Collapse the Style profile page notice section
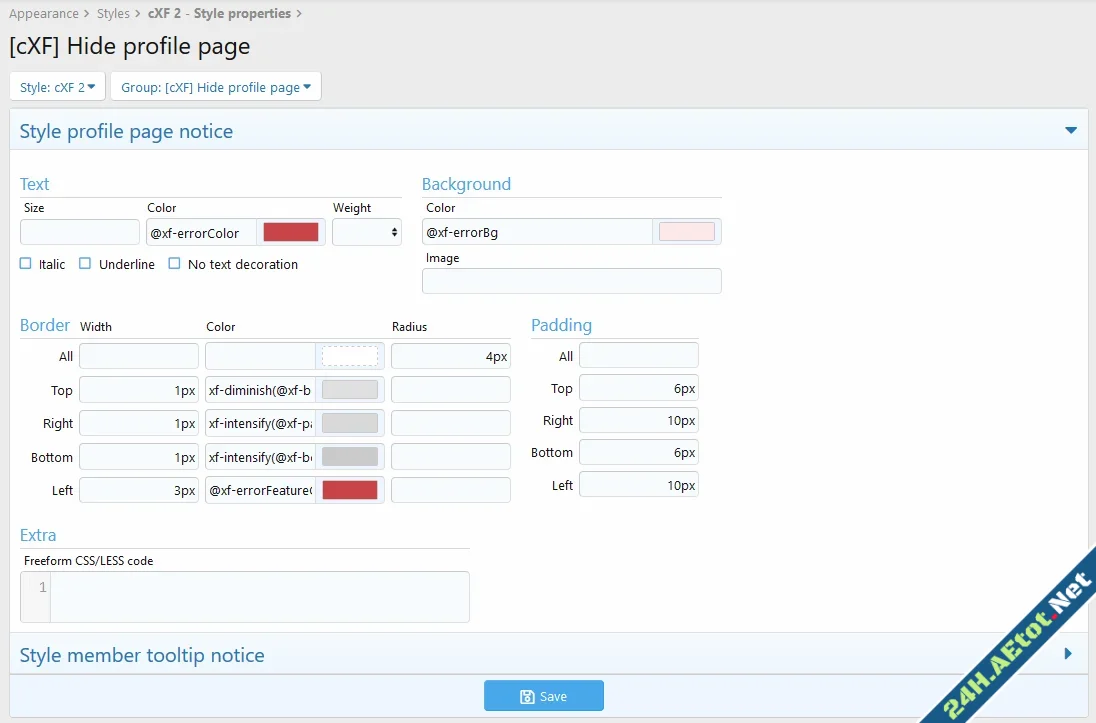Image resolution: width=1096 pixels, height=723 pixels. [x=1070, y=130]
